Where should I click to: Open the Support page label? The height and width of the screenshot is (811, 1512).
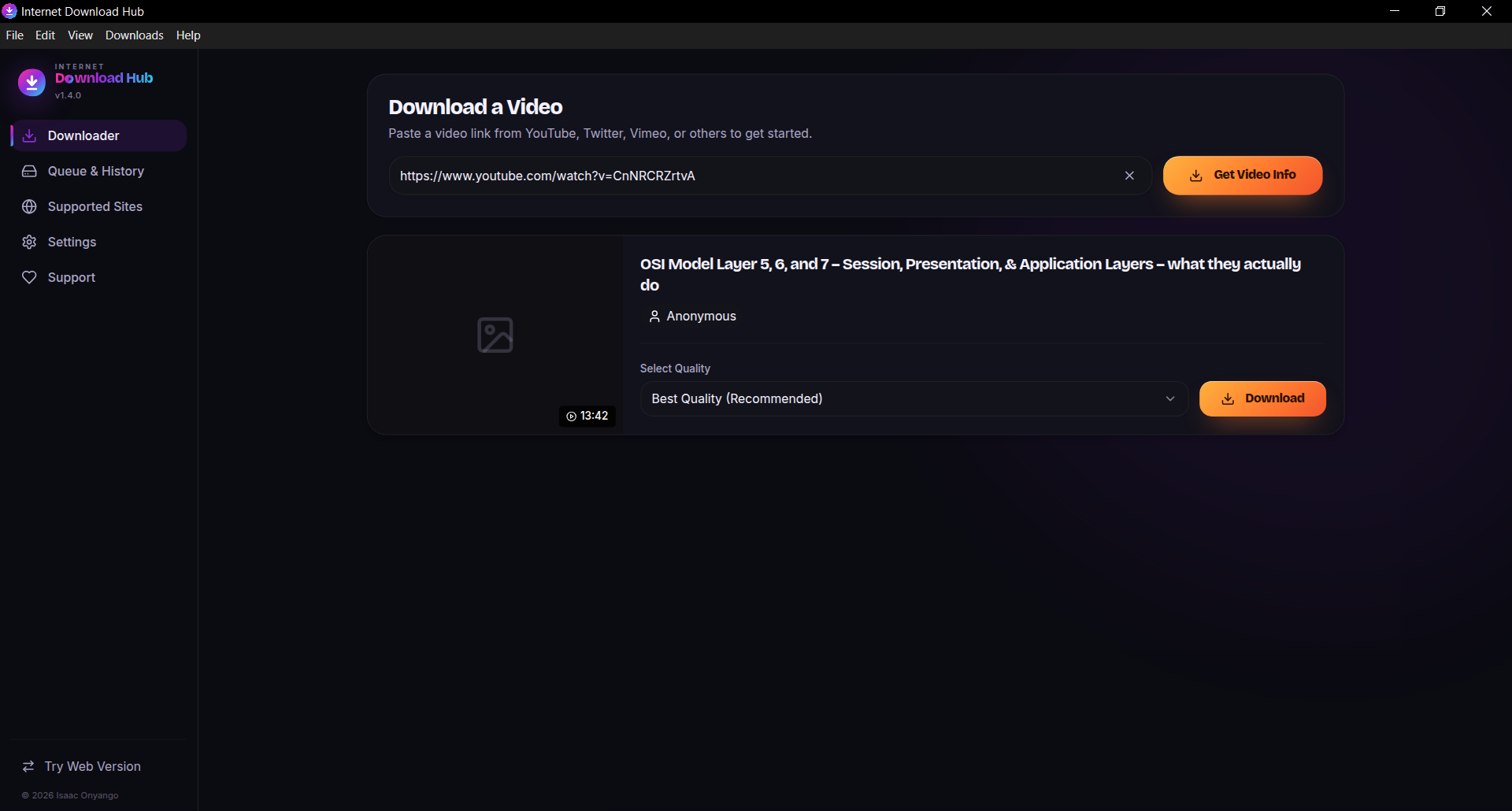[72, 277]
